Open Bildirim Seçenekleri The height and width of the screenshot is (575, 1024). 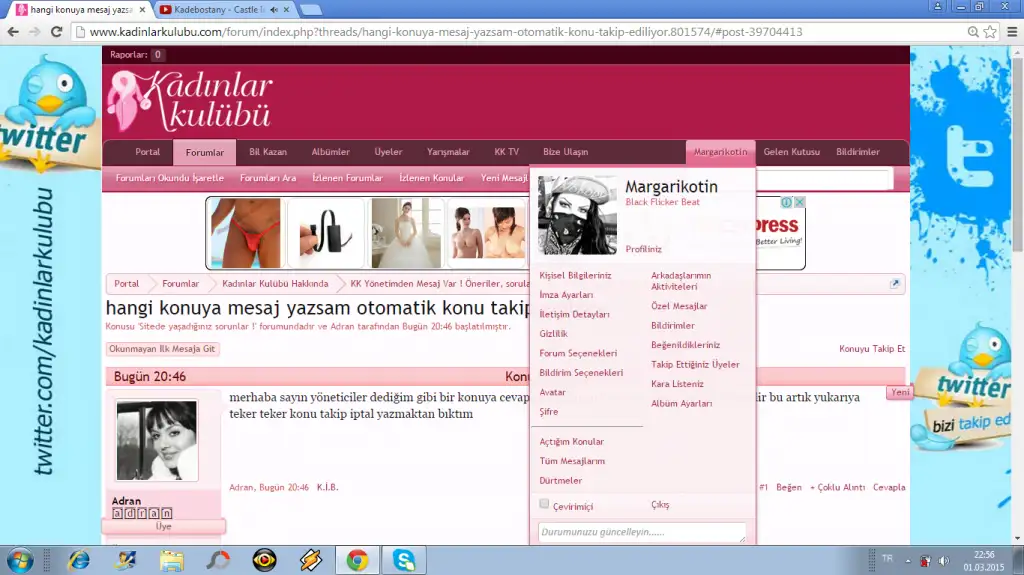coord(581,373)
